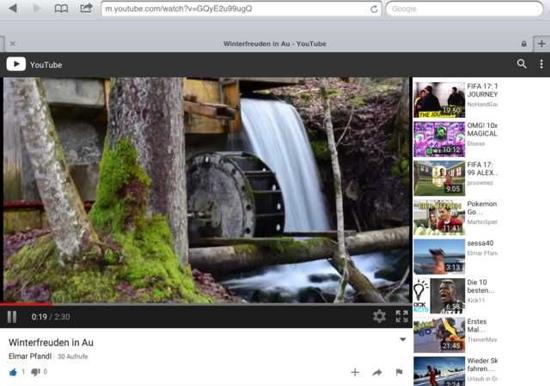550x386 pixels.
Task: Click the YouTube search magnifier icon
Action: [522, 64]
